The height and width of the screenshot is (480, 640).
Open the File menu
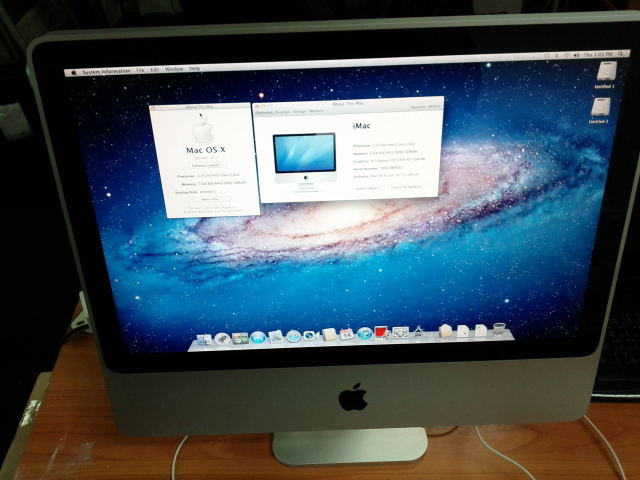click(140, 70)
